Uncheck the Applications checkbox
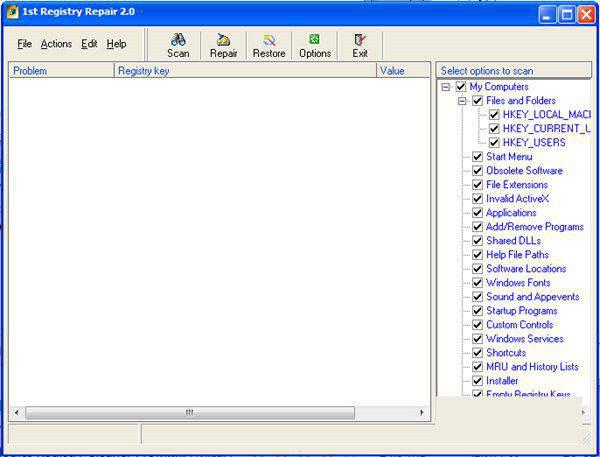 pos(477,213)
